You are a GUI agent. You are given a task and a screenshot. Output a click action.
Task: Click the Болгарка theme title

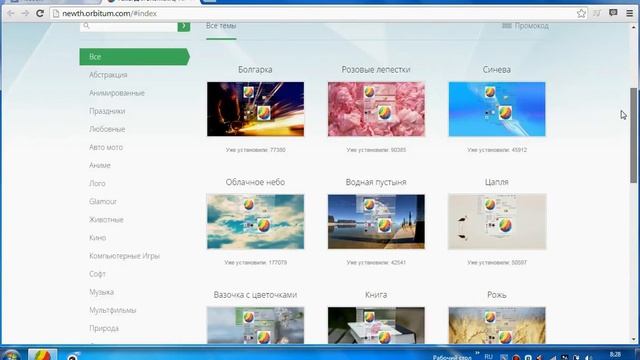point(255,70)
